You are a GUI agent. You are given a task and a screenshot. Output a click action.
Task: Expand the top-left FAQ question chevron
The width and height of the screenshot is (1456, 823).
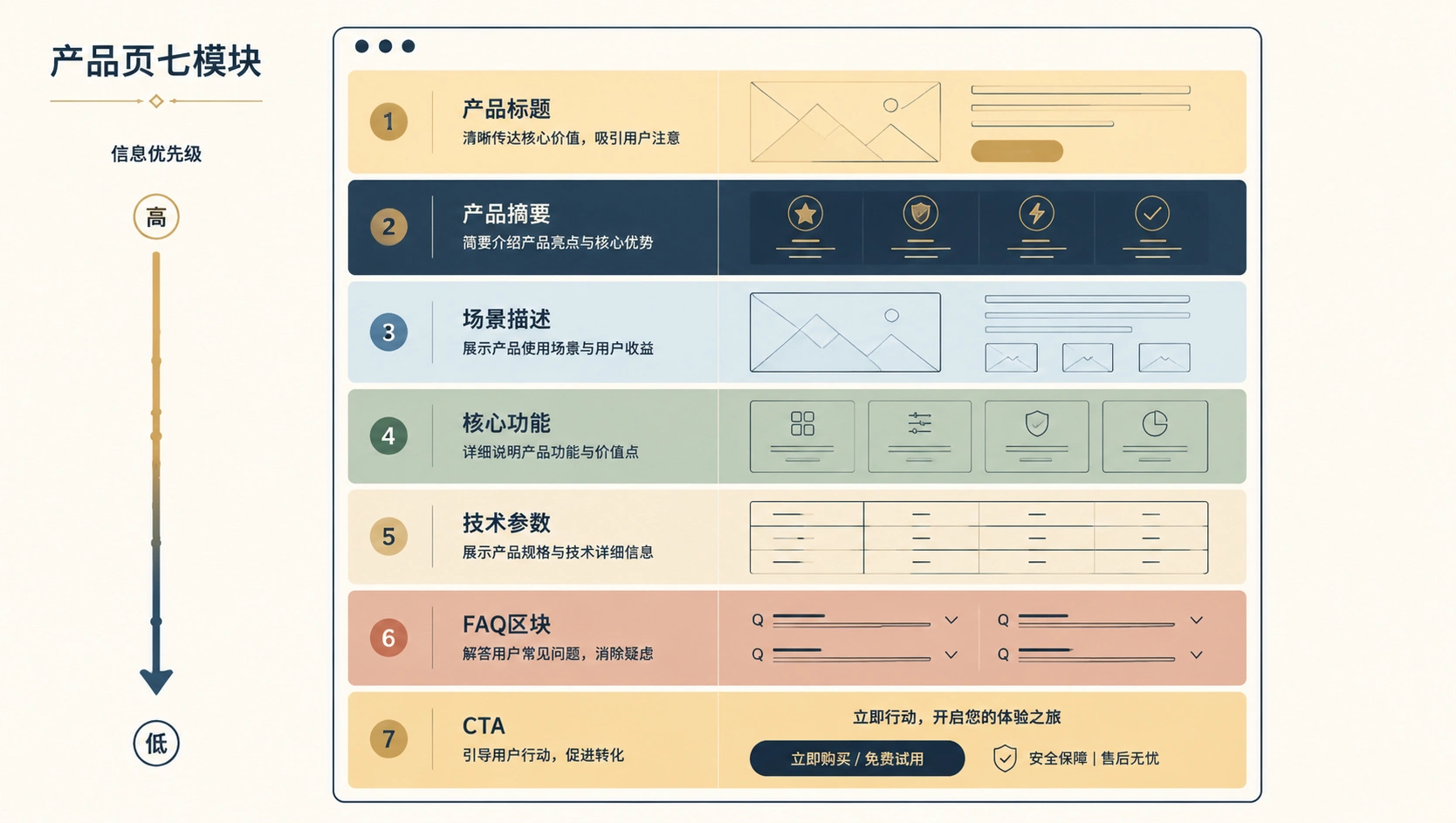tap(951, 621)
